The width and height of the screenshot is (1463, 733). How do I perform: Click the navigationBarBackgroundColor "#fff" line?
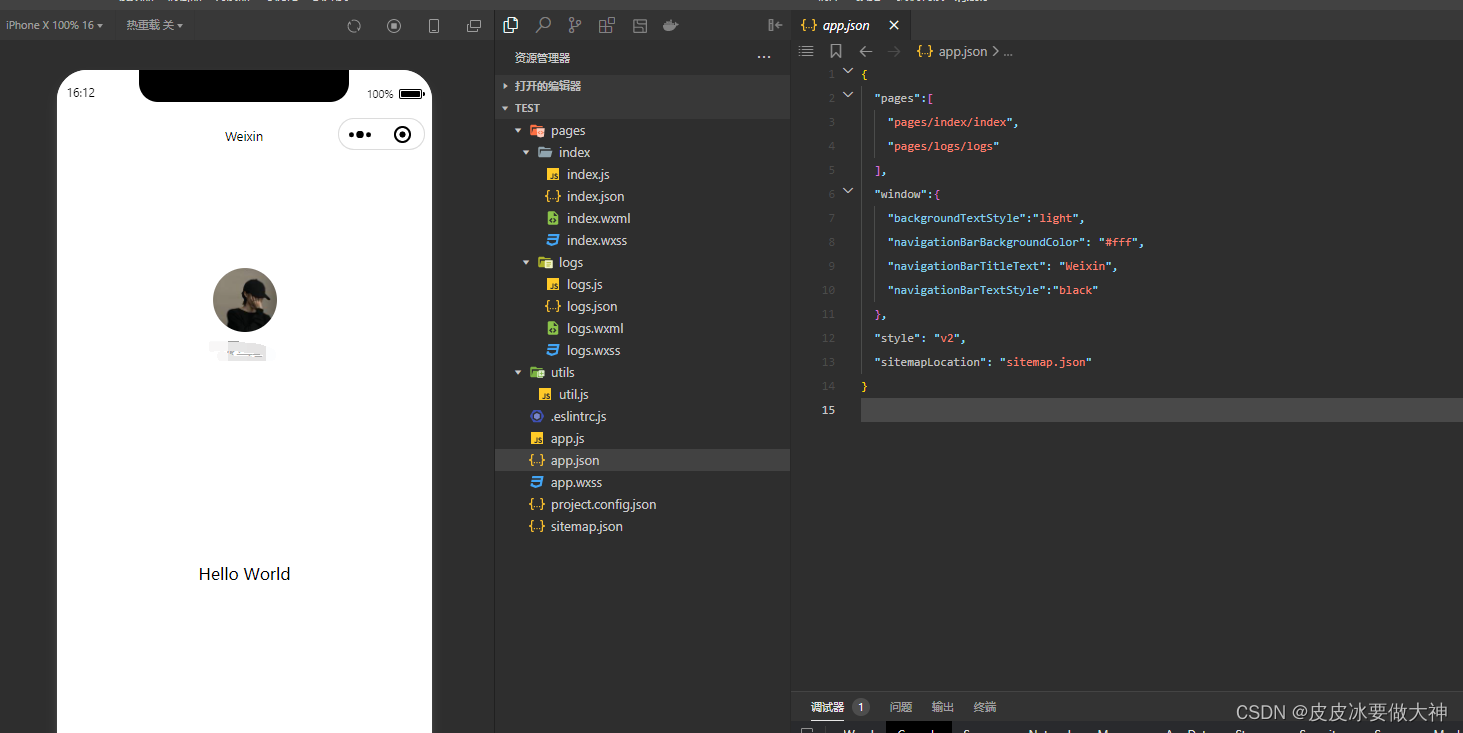1015,242
